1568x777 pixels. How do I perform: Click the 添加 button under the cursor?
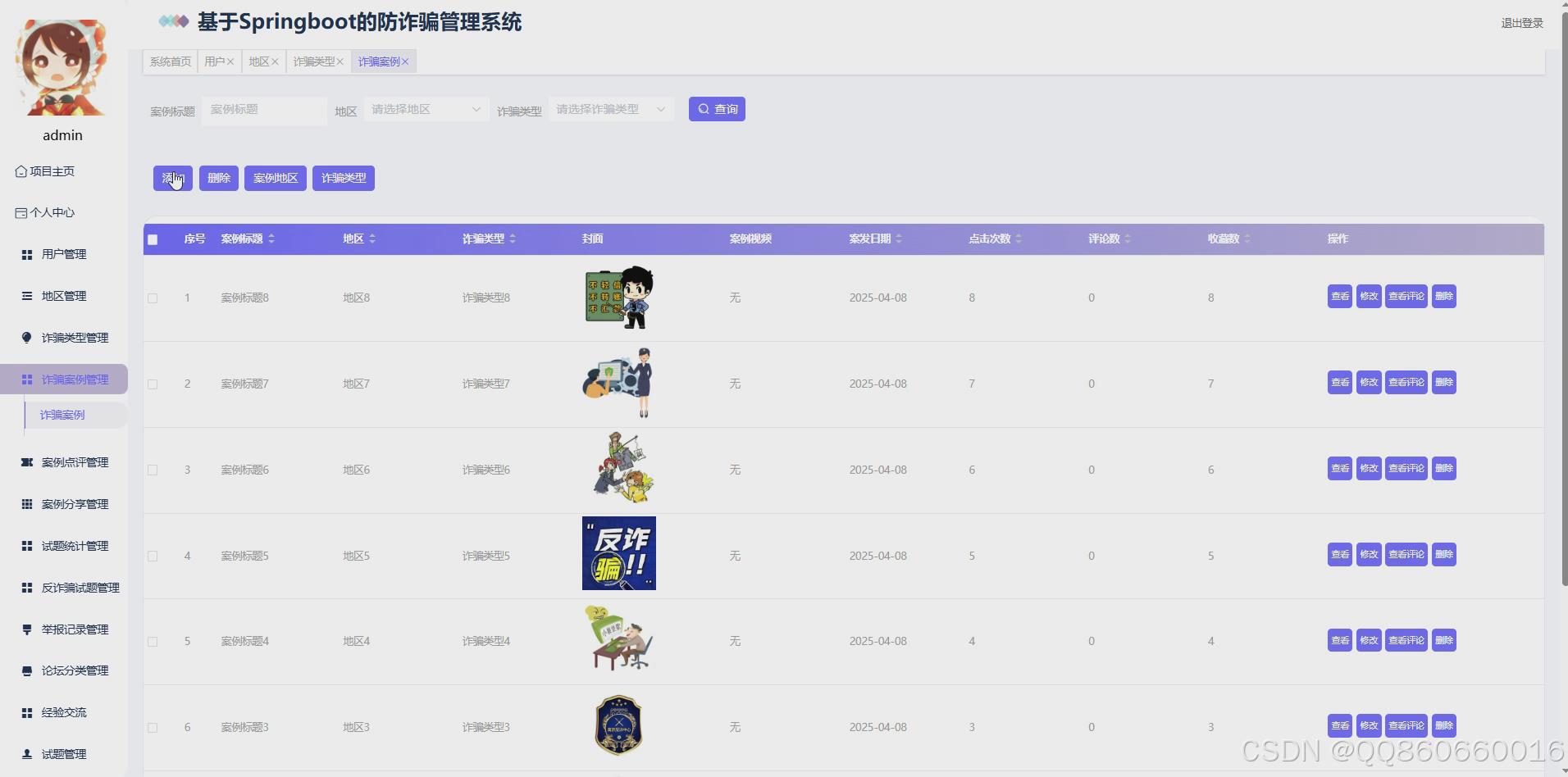click(173, 178)
